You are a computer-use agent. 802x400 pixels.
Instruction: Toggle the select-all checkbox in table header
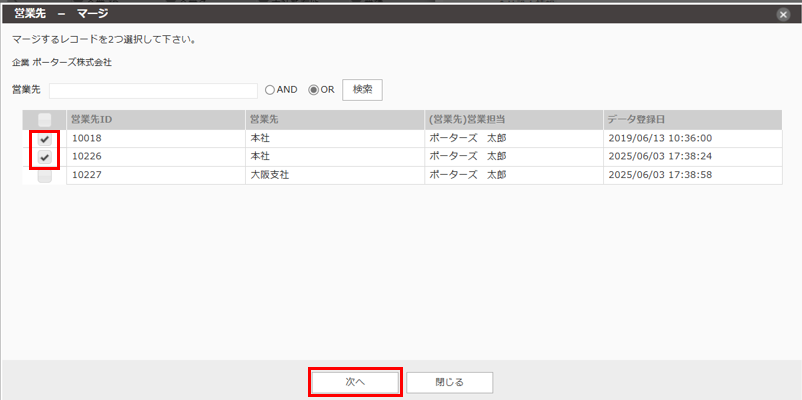point(45,120)
